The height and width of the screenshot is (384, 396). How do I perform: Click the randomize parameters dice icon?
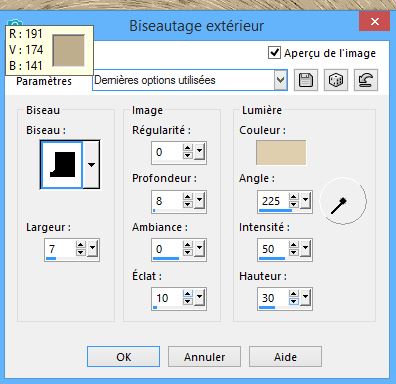click(x=336, y=80)
